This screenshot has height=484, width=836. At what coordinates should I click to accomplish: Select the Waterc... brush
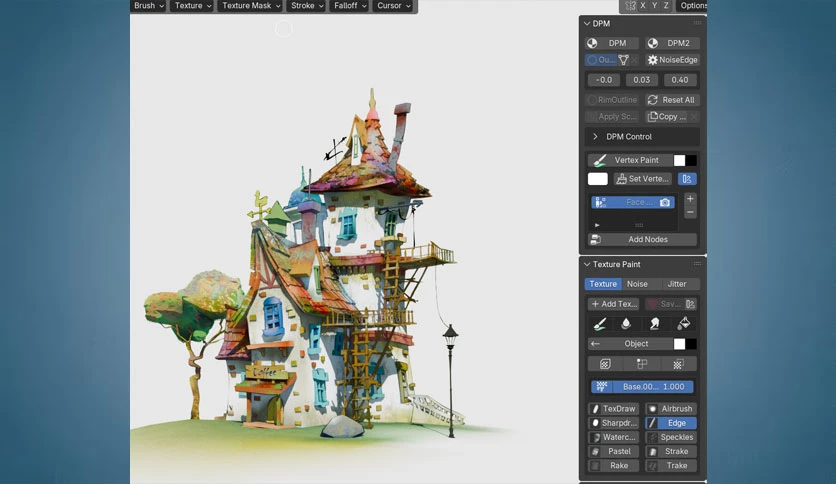pos(613,437)
